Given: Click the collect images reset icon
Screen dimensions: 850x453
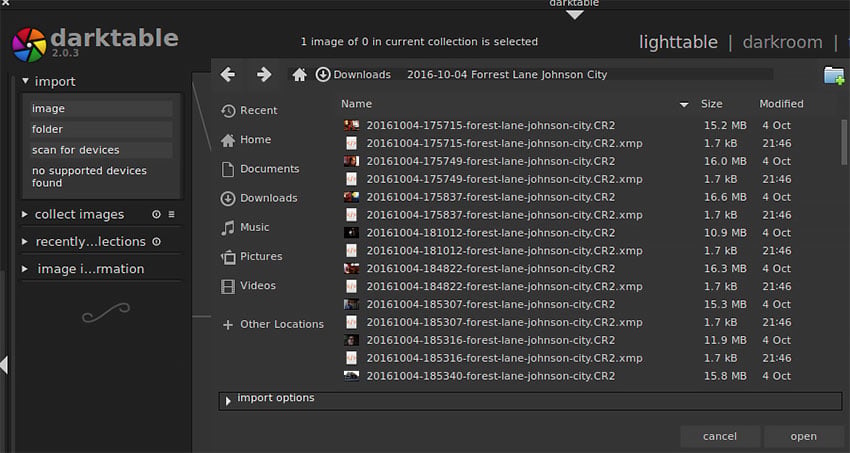Looking at the screenshot, I should pyautogui.click(x=156, y=215).
